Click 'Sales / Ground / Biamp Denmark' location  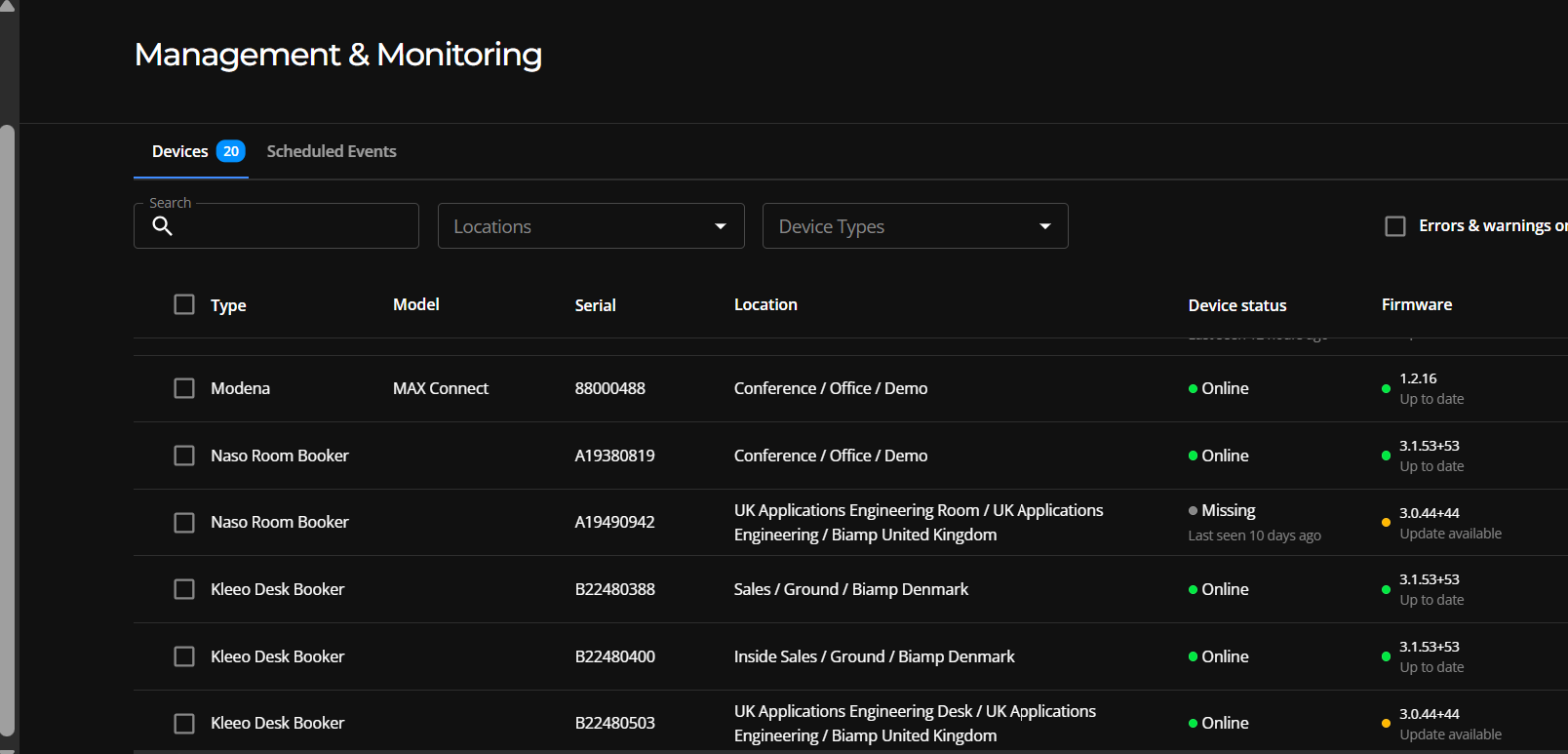coord(851,589)
